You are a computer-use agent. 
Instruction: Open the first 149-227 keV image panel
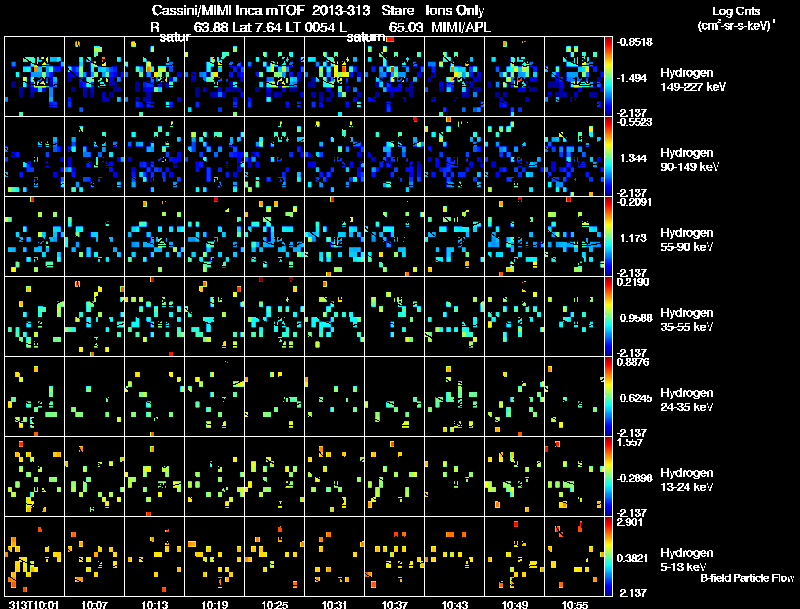(34, 76)
